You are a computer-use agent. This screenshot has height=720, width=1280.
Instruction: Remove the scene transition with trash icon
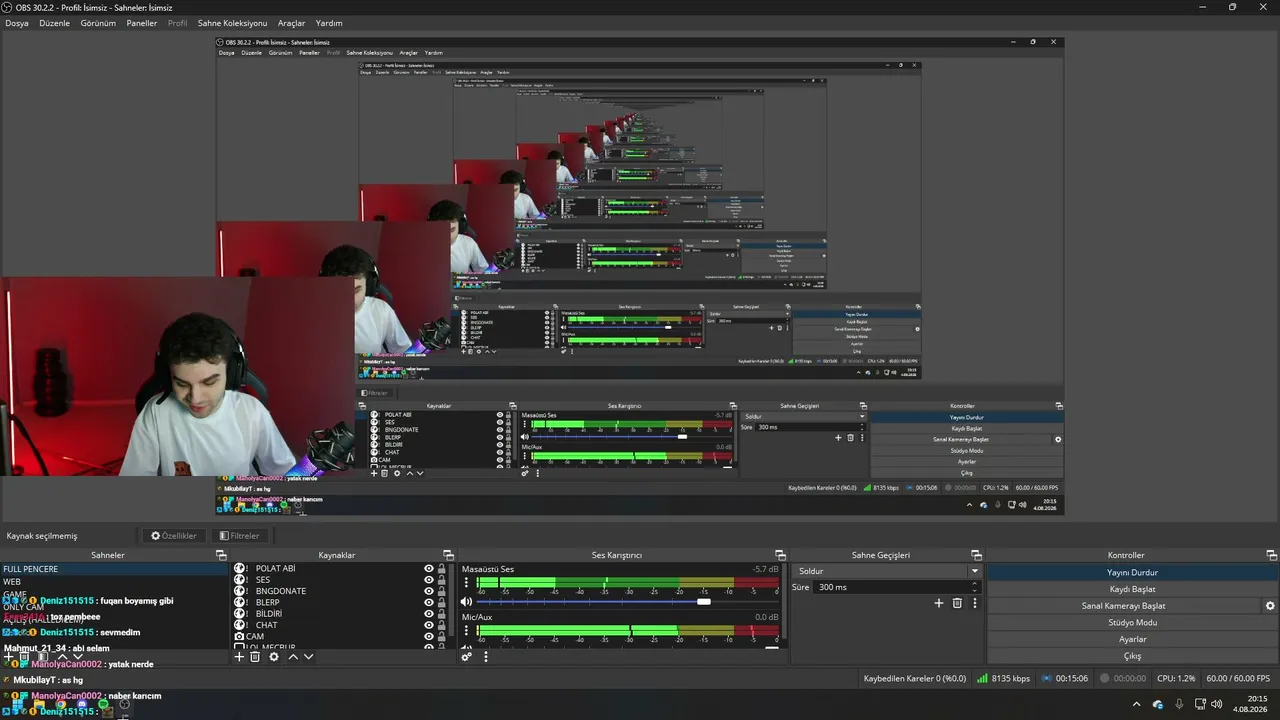[957, 603]
